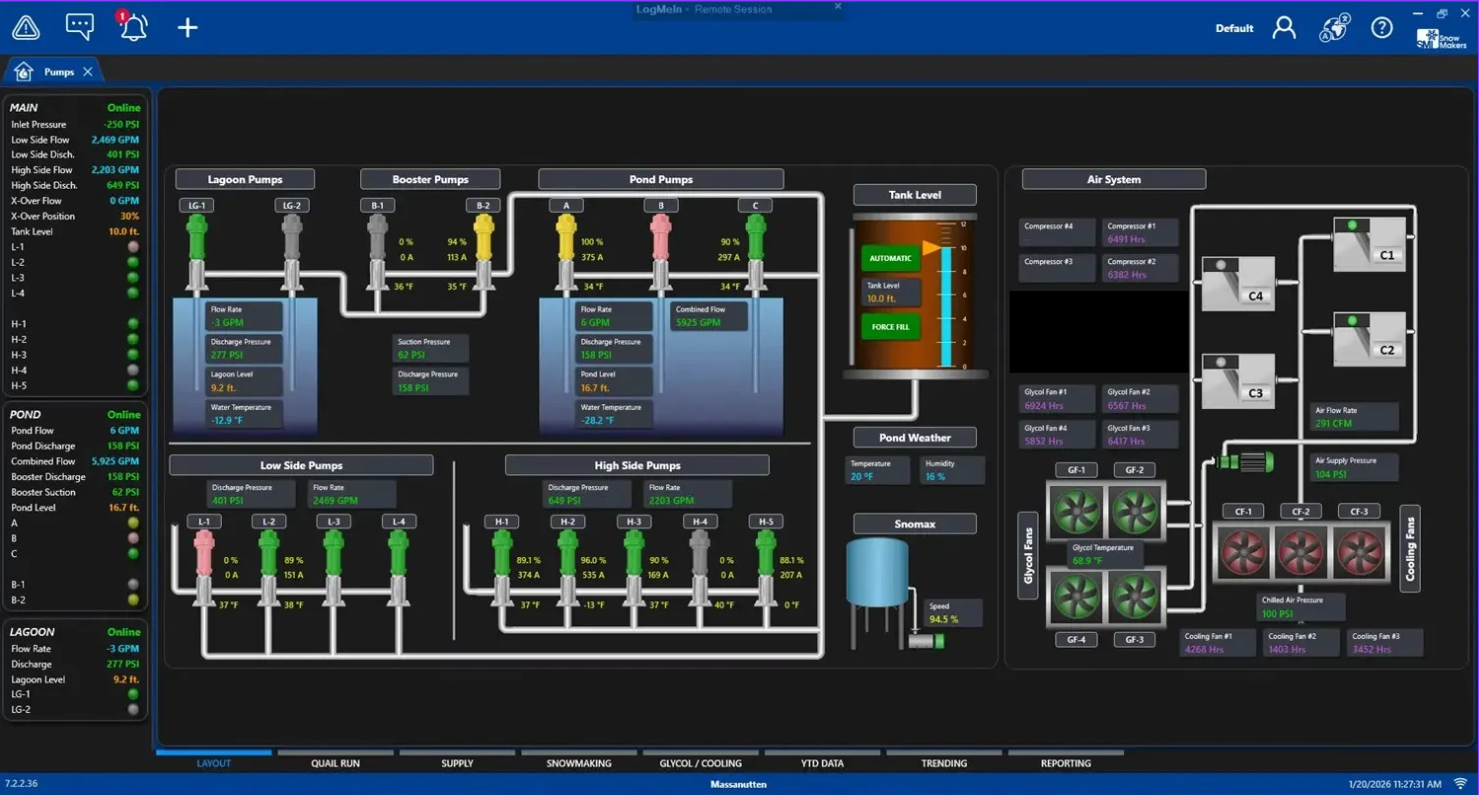Open the alarm warning triangle icon

[x=25, y=27]
